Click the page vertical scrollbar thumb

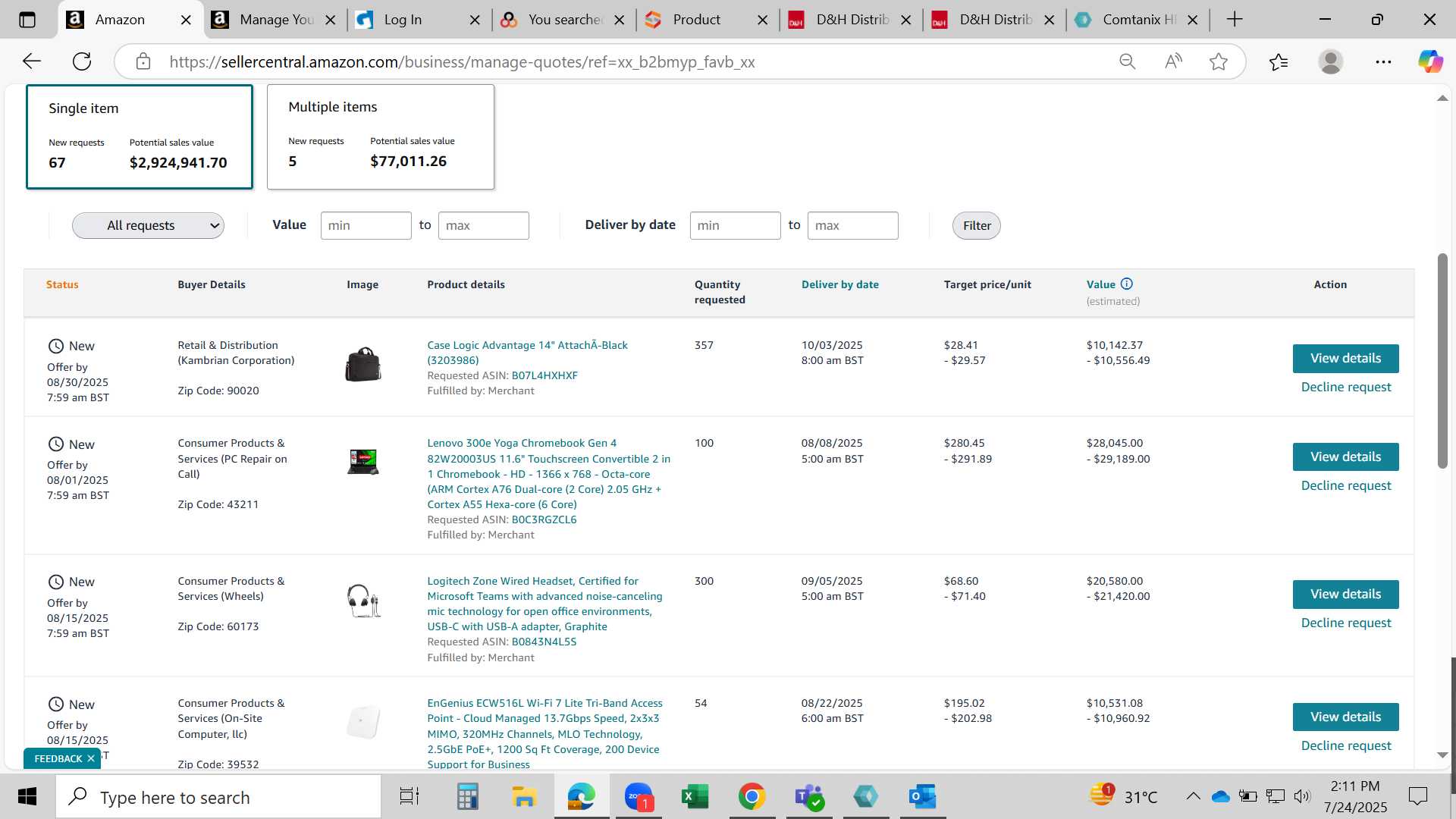click(x=1442, y=360)
